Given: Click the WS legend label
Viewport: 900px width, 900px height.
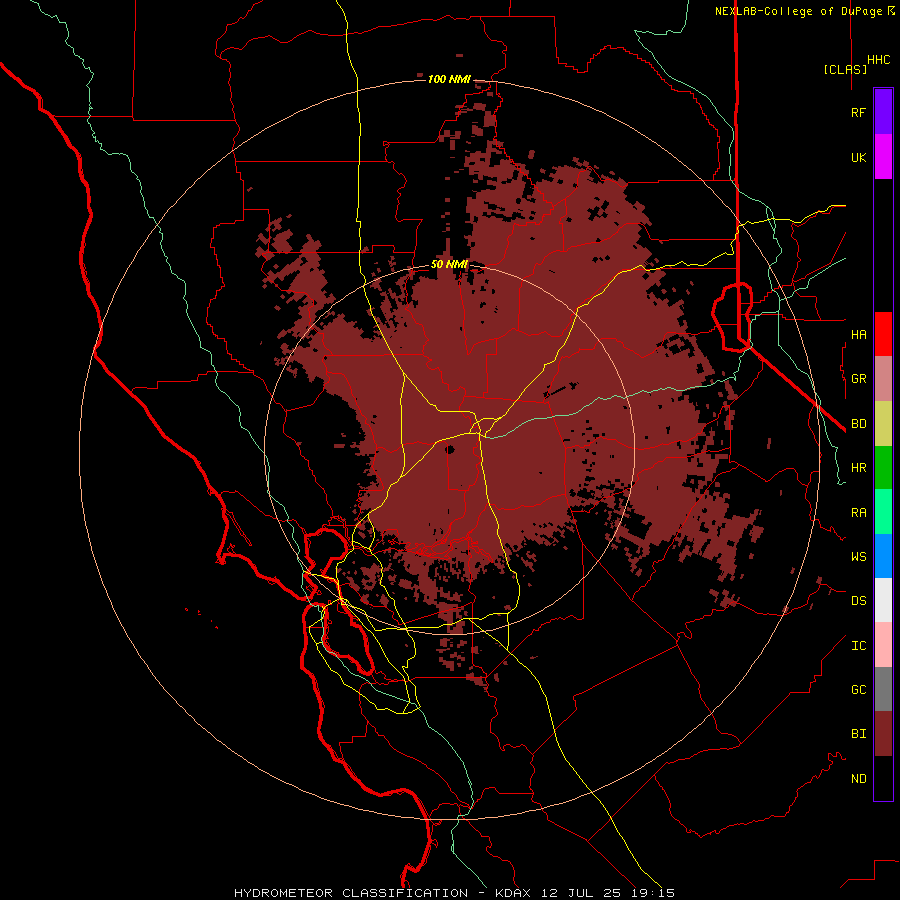Looking at the screenshot, I should pos(858,556).
